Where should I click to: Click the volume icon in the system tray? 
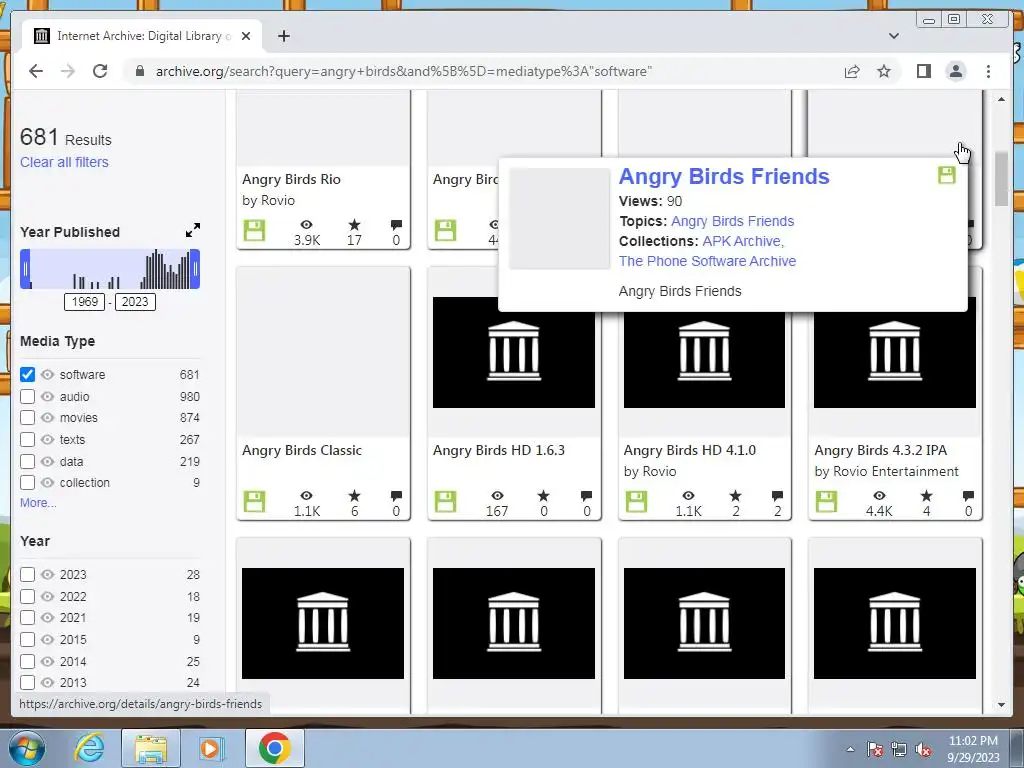tap(923, 749)
